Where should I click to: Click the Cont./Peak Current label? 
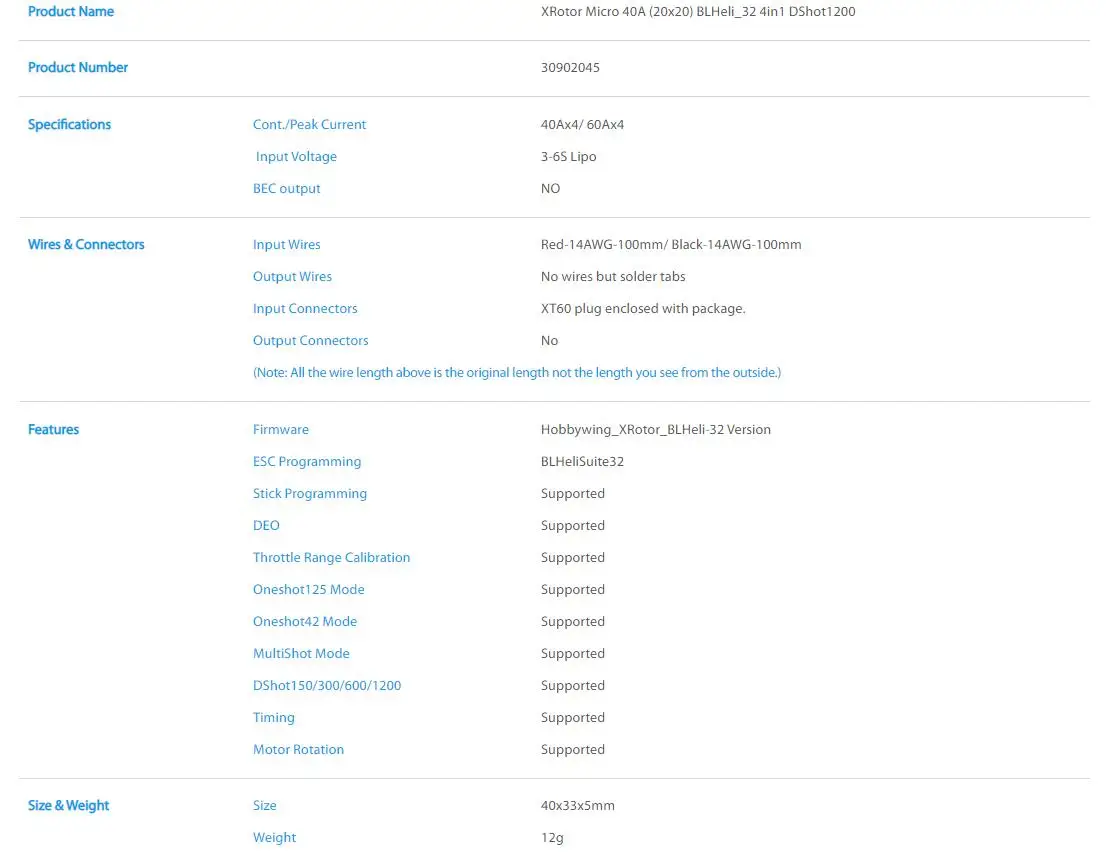(x=309, y=124)
